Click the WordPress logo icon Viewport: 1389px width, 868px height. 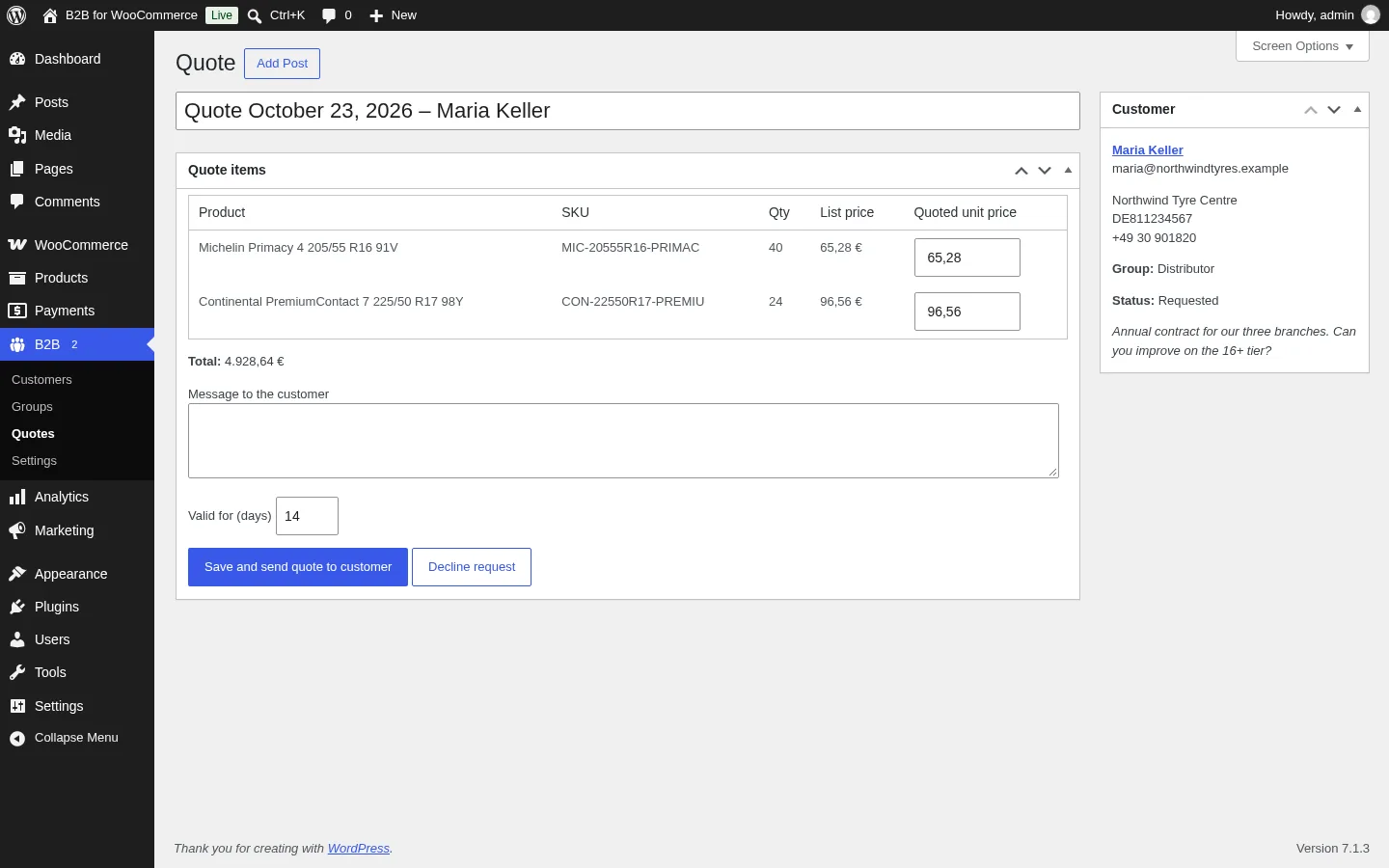tap(16, 15)
